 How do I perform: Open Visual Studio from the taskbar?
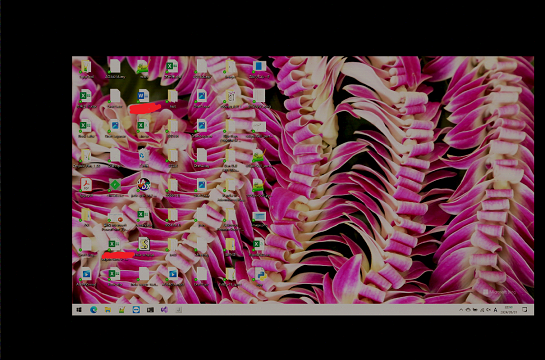pyautogui.click(x=164, y=310)
